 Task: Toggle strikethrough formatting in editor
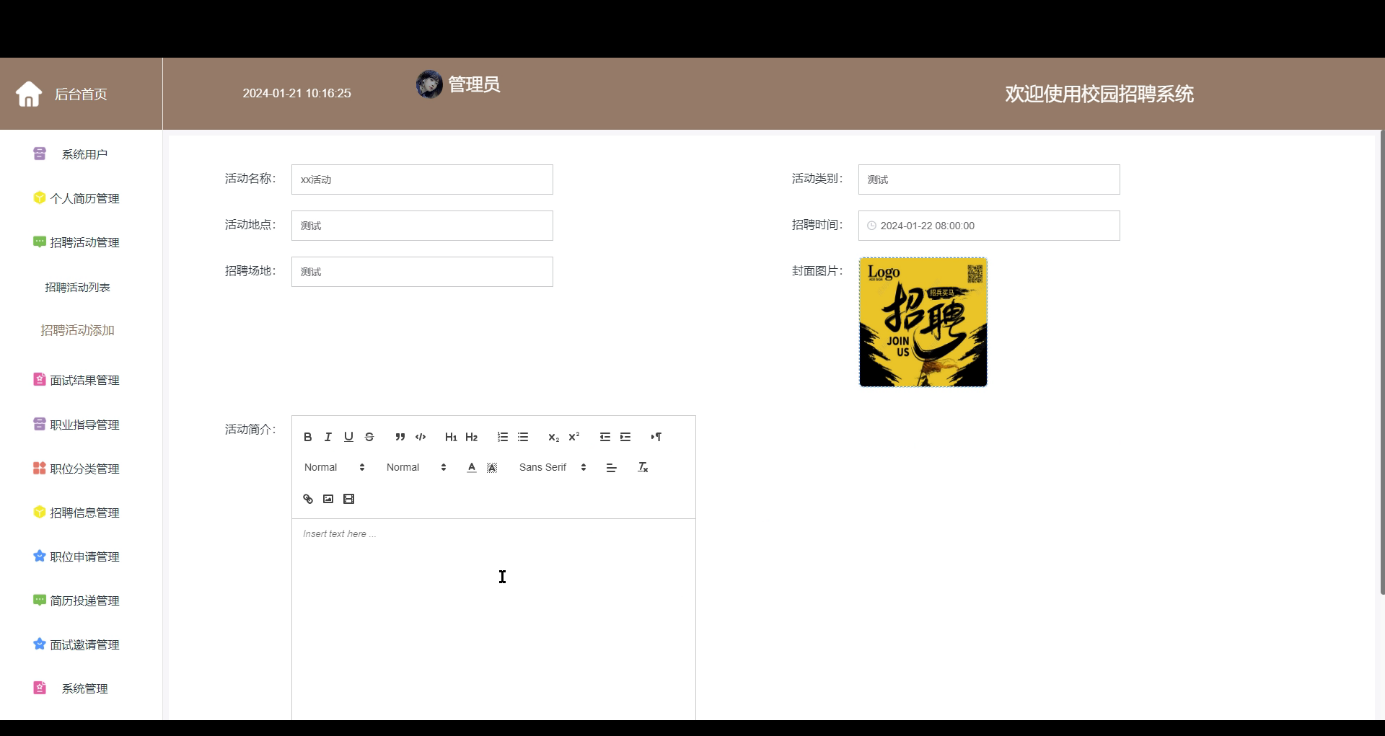[369, 437]
